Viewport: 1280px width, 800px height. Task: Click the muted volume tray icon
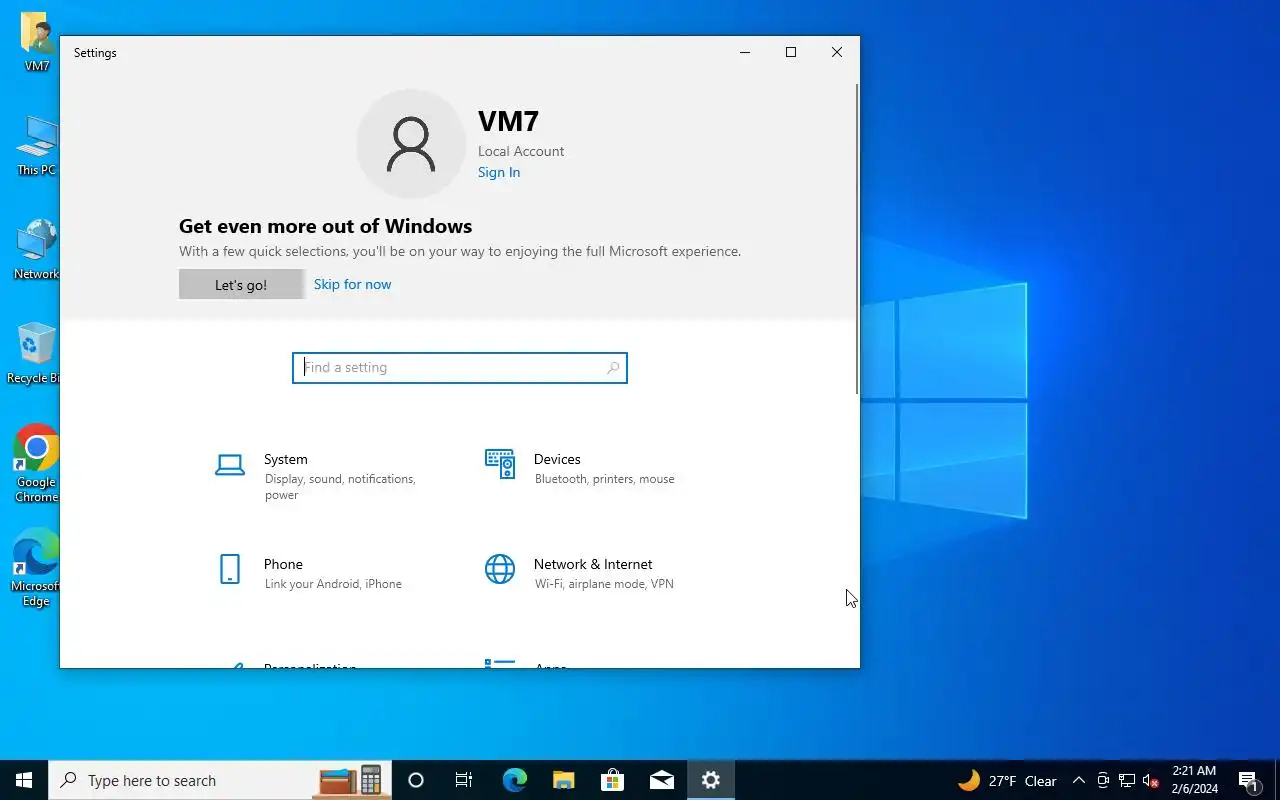point(1151,780)
